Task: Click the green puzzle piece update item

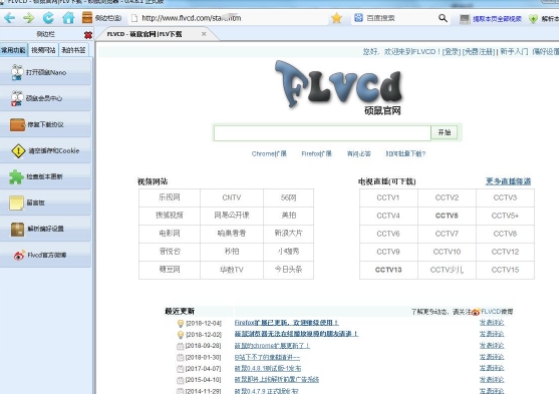Action: click(x=45, y=177)
